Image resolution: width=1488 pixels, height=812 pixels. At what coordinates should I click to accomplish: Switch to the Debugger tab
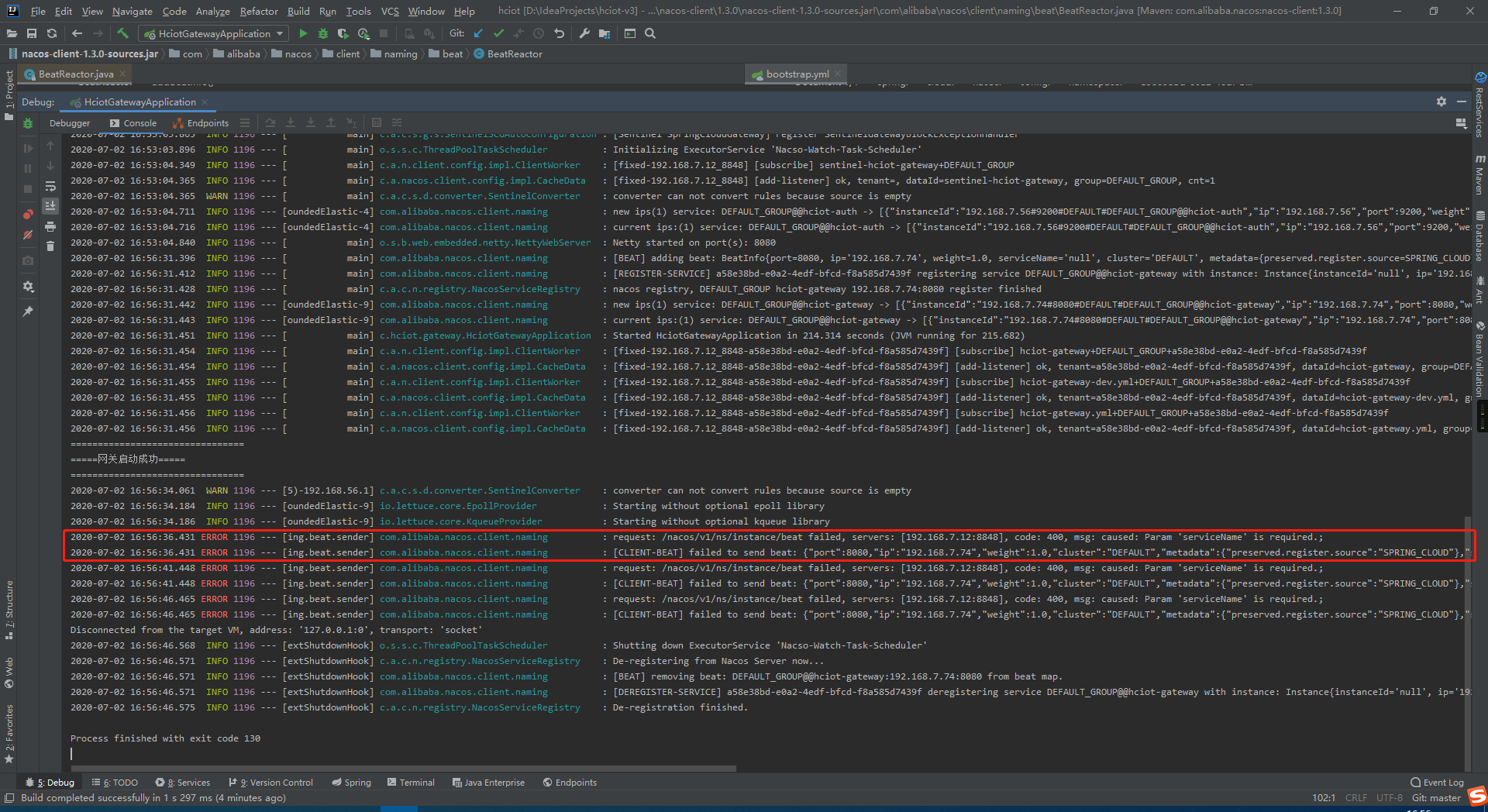[x=70, y=123]
